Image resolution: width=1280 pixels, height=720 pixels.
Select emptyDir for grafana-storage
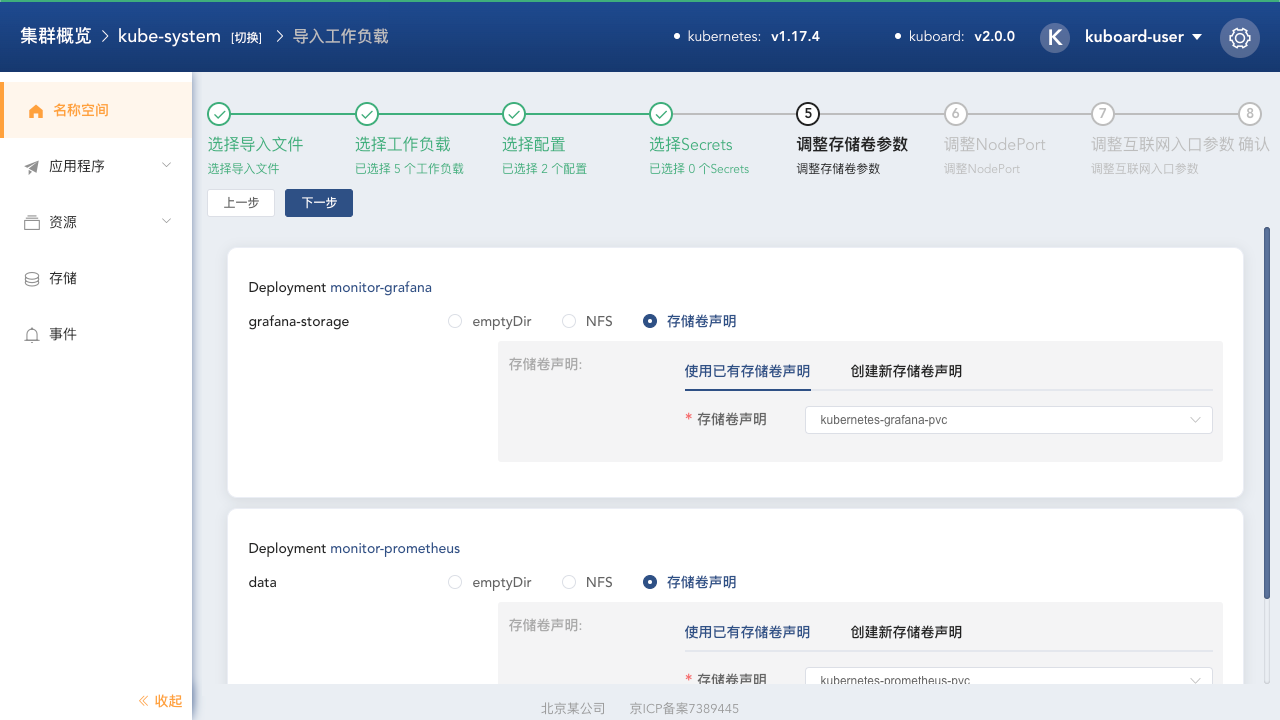coord(455,321)
